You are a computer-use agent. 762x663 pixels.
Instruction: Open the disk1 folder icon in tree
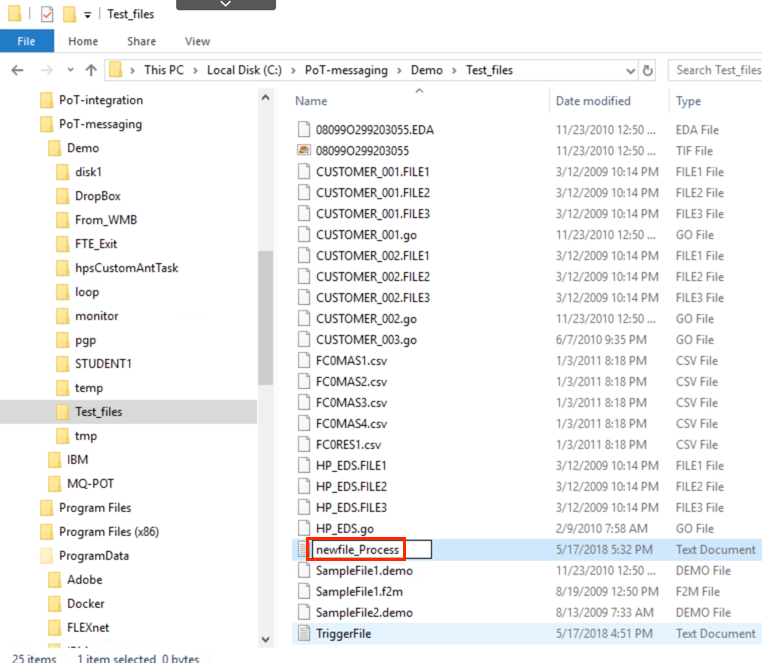pos(62,172)
